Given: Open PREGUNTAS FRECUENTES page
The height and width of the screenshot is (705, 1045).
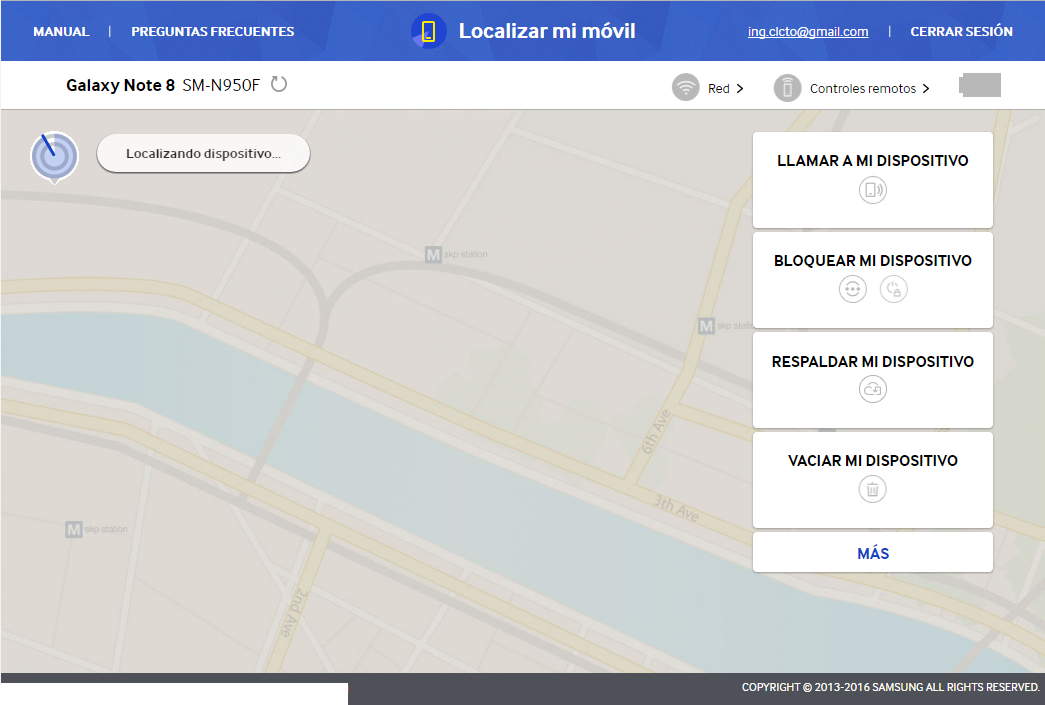Looking at the screenshot, I should coord(213,31).
